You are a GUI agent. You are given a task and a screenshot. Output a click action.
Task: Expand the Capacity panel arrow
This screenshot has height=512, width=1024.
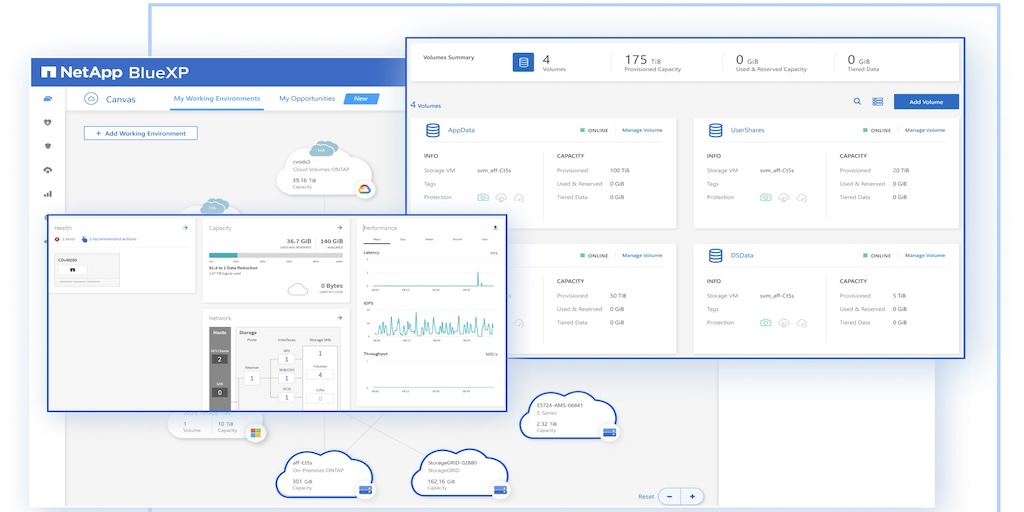point(340,228)
